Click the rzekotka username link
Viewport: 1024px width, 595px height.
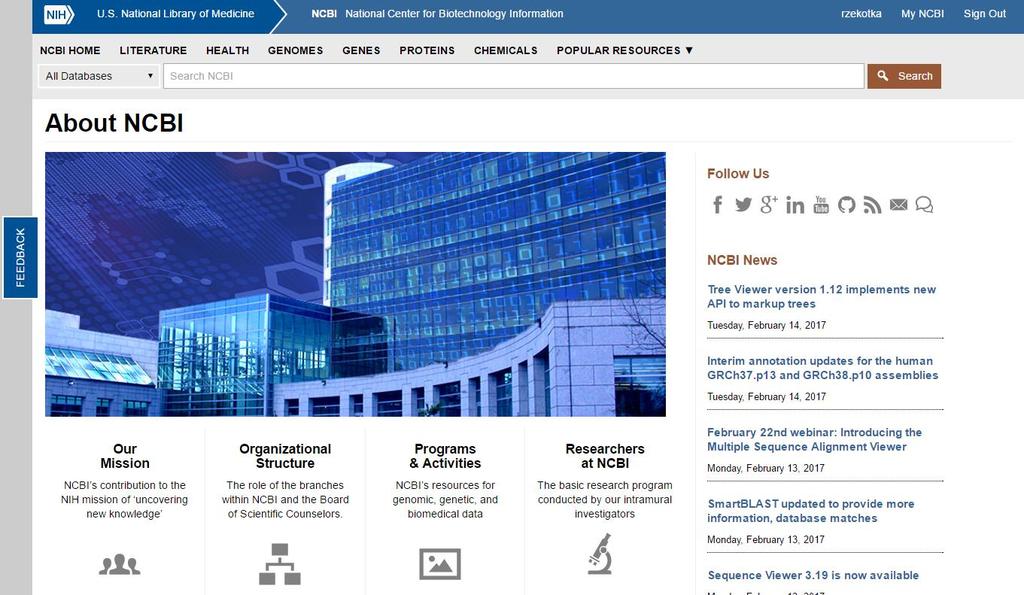tap(861, 14)
